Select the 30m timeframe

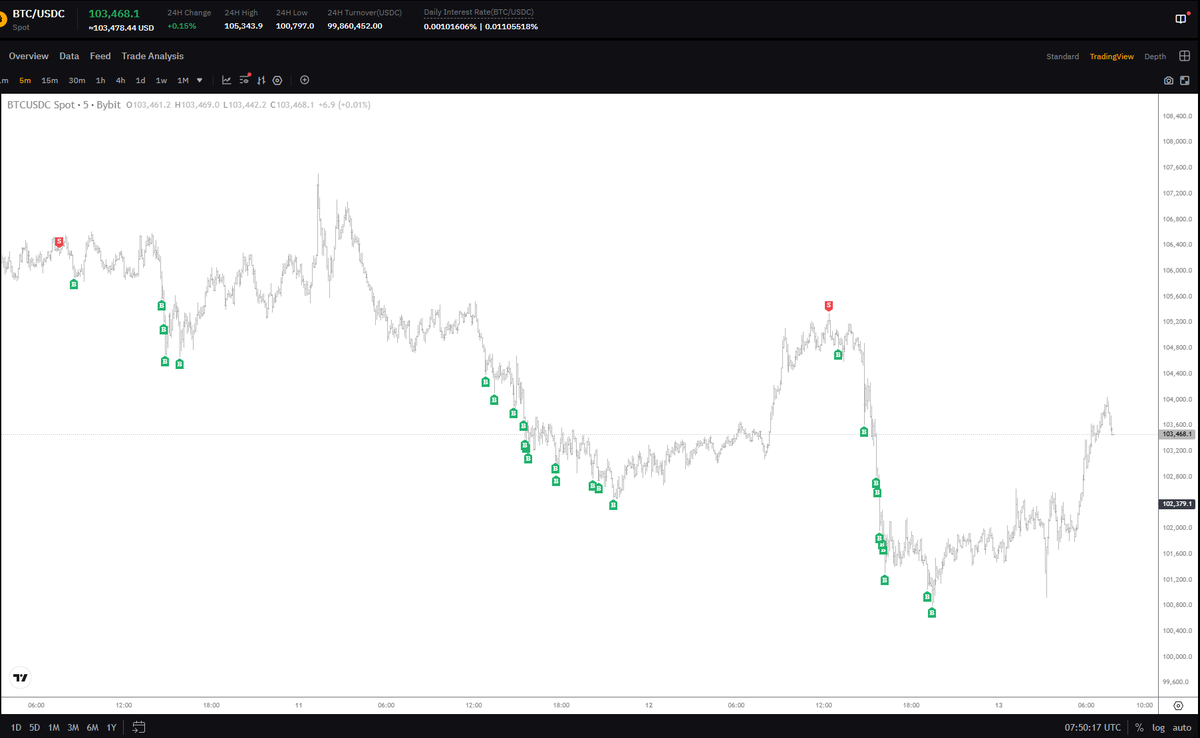(76, 80)
